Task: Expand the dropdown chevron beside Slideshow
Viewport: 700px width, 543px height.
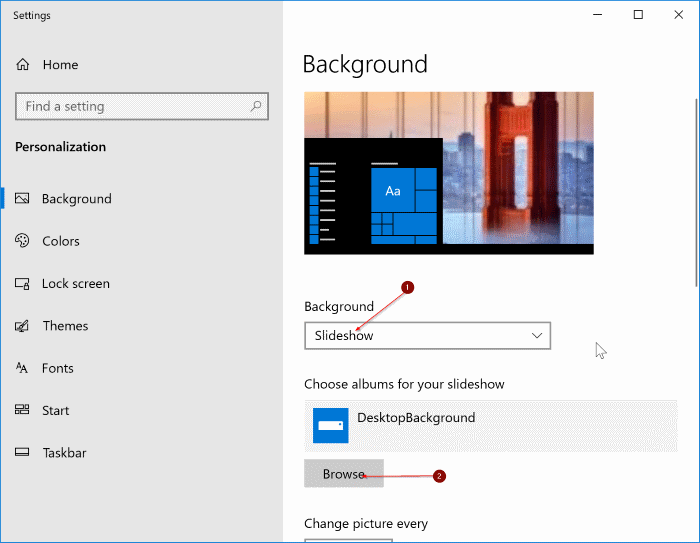Action: click(537, 335)
